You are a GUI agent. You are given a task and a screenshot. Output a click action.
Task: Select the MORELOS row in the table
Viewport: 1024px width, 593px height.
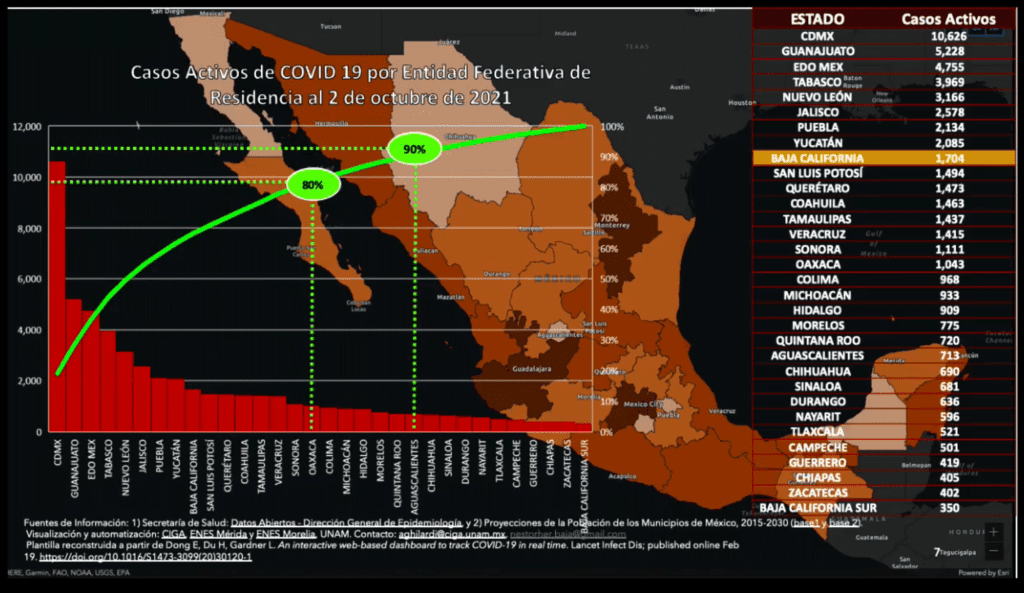884,325
